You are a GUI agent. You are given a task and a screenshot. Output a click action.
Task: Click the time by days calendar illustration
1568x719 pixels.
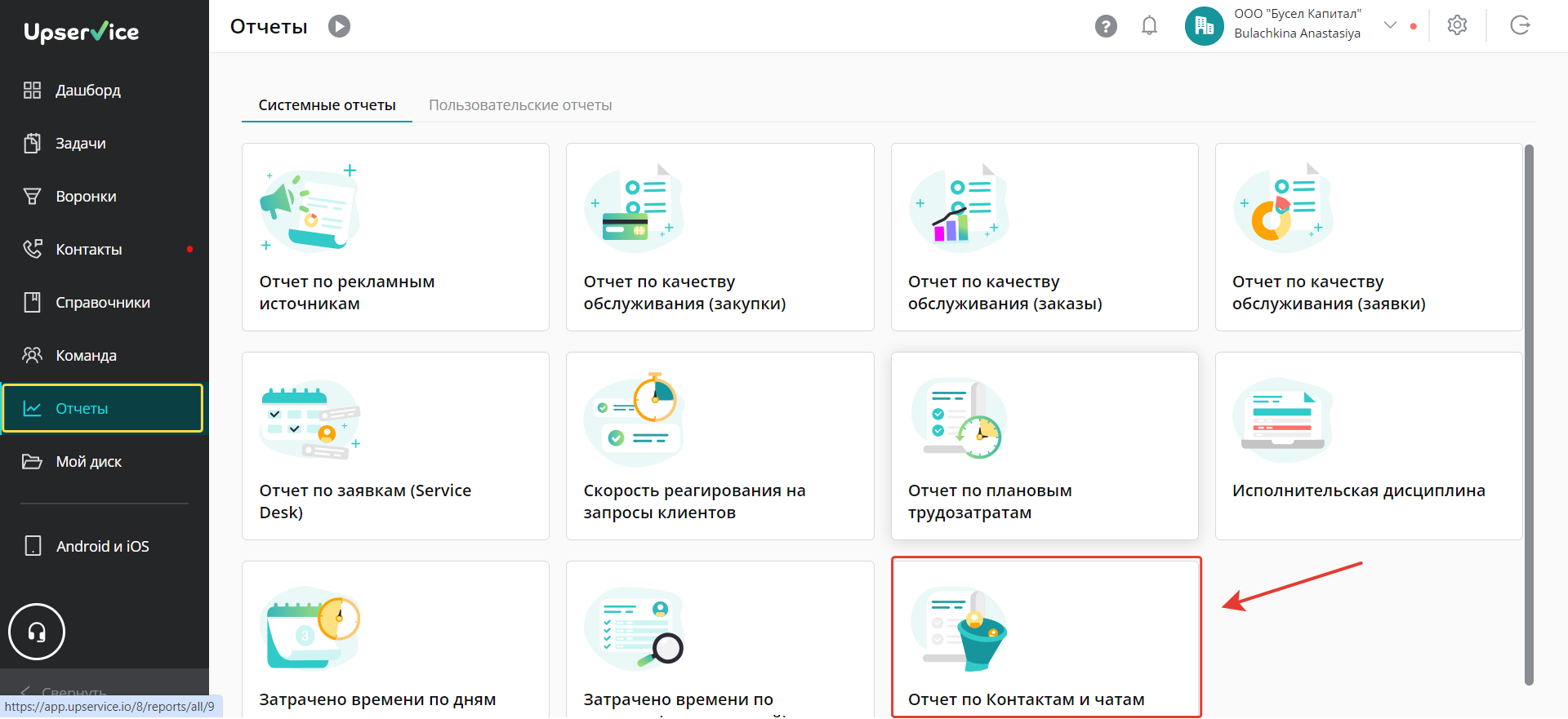310,628
